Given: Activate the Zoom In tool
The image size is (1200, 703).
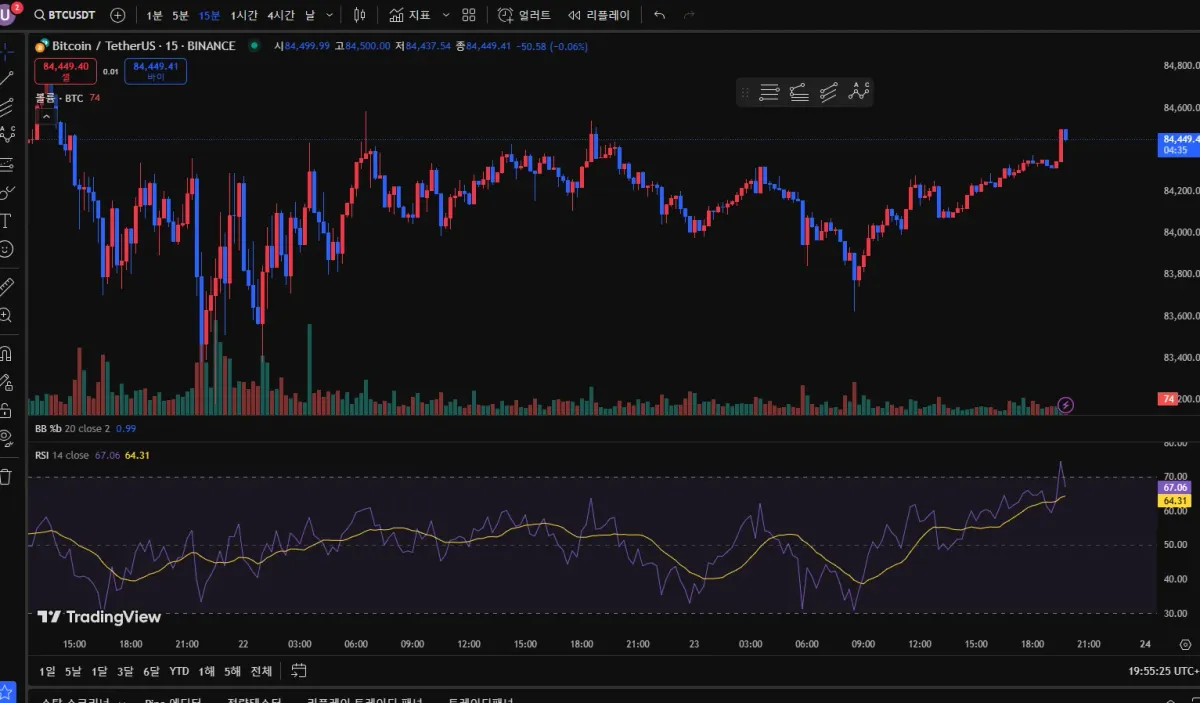Looking at the screenshot, I should tap(6, 316).
